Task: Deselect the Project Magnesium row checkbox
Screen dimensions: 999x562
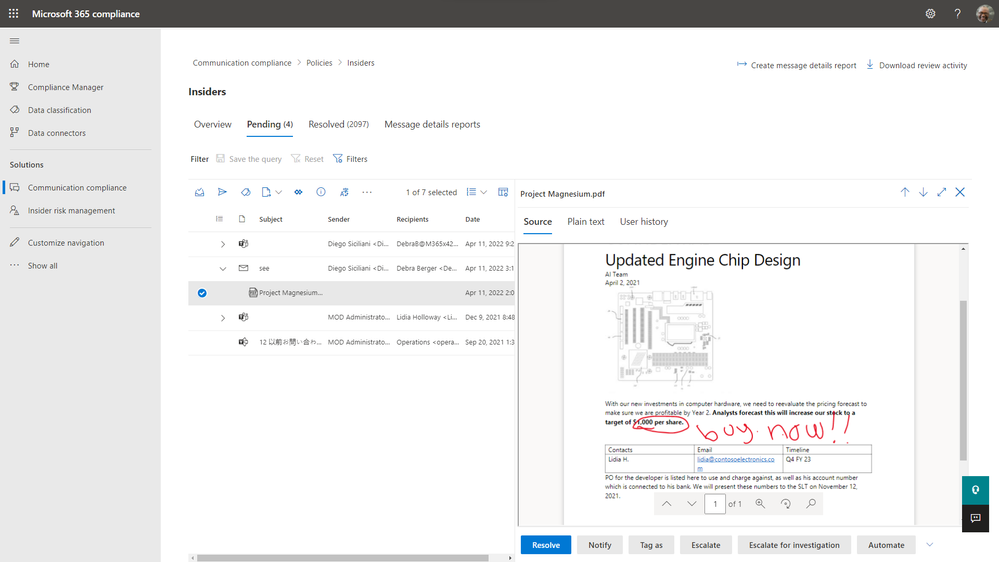Action: [x=202, y=293]
